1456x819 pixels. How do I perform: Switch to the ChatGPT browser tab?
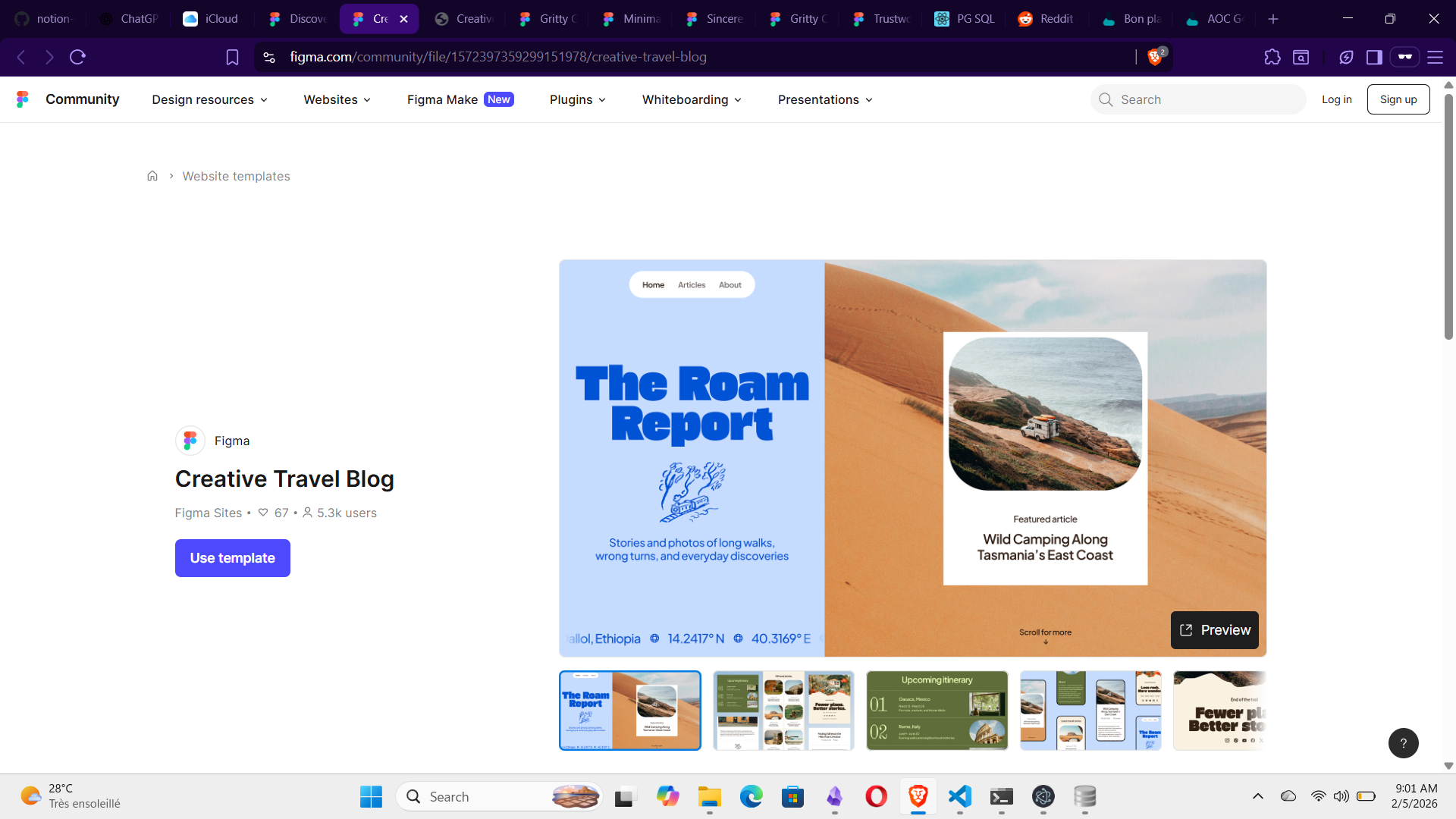click(129, 19)
